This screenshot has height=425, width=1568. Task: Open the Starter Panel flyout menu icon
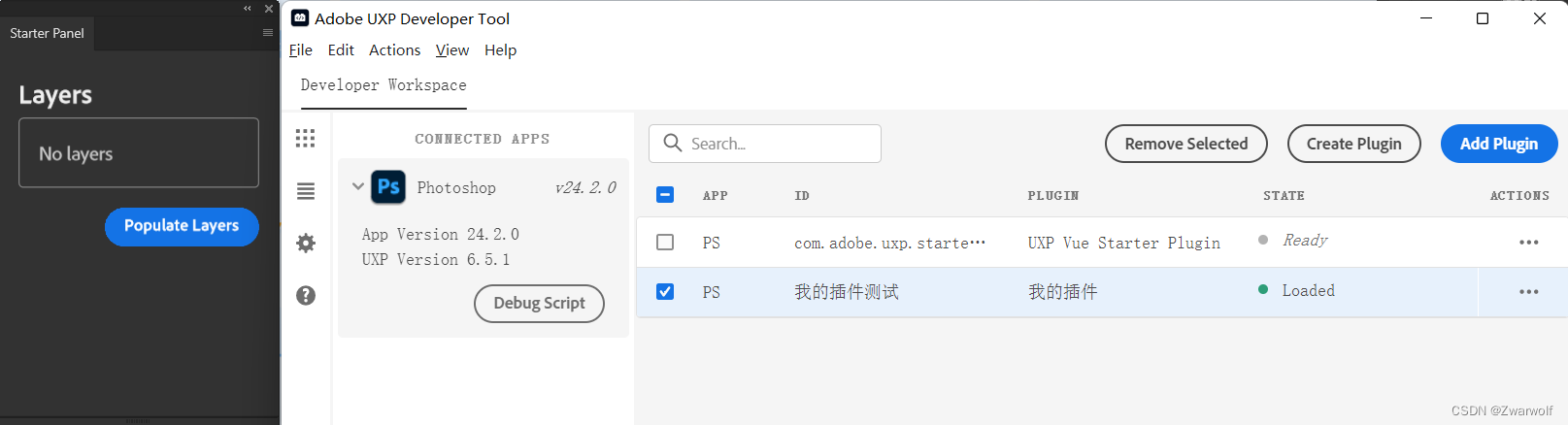tap(268, 32)
